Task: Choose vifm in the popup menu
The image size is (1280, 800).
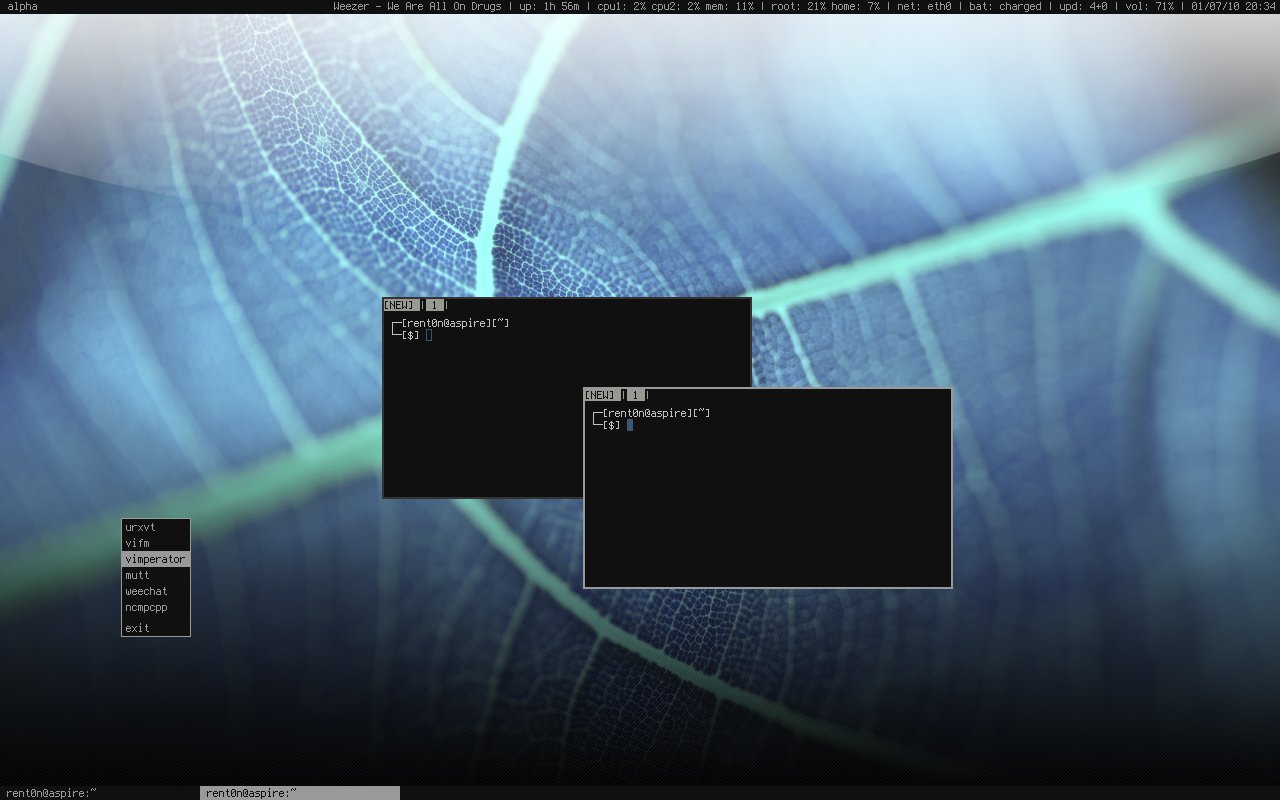Action: tap(156, 543)
